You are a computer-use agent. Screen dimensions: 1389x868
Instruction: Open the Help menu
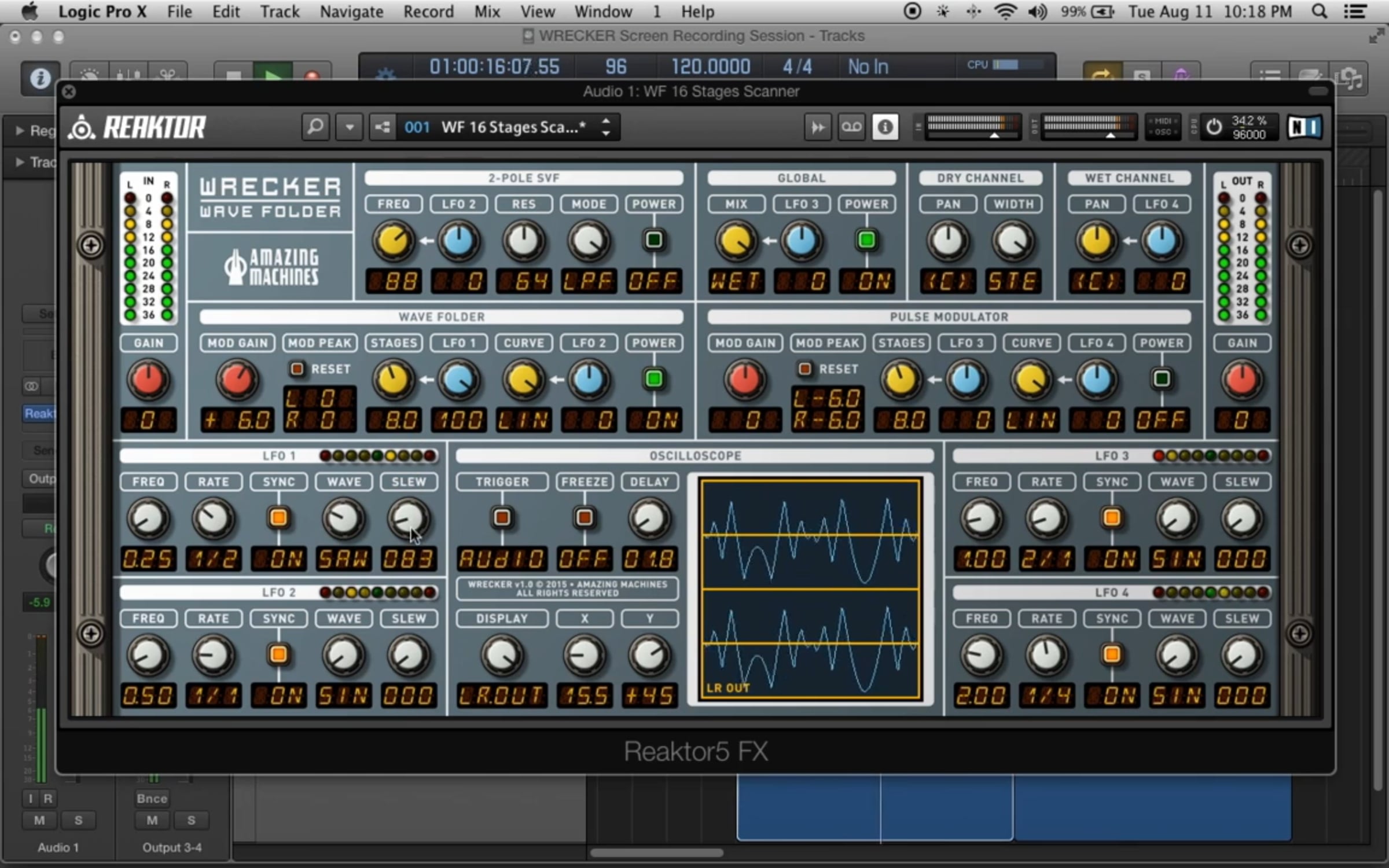coord(697,11)
